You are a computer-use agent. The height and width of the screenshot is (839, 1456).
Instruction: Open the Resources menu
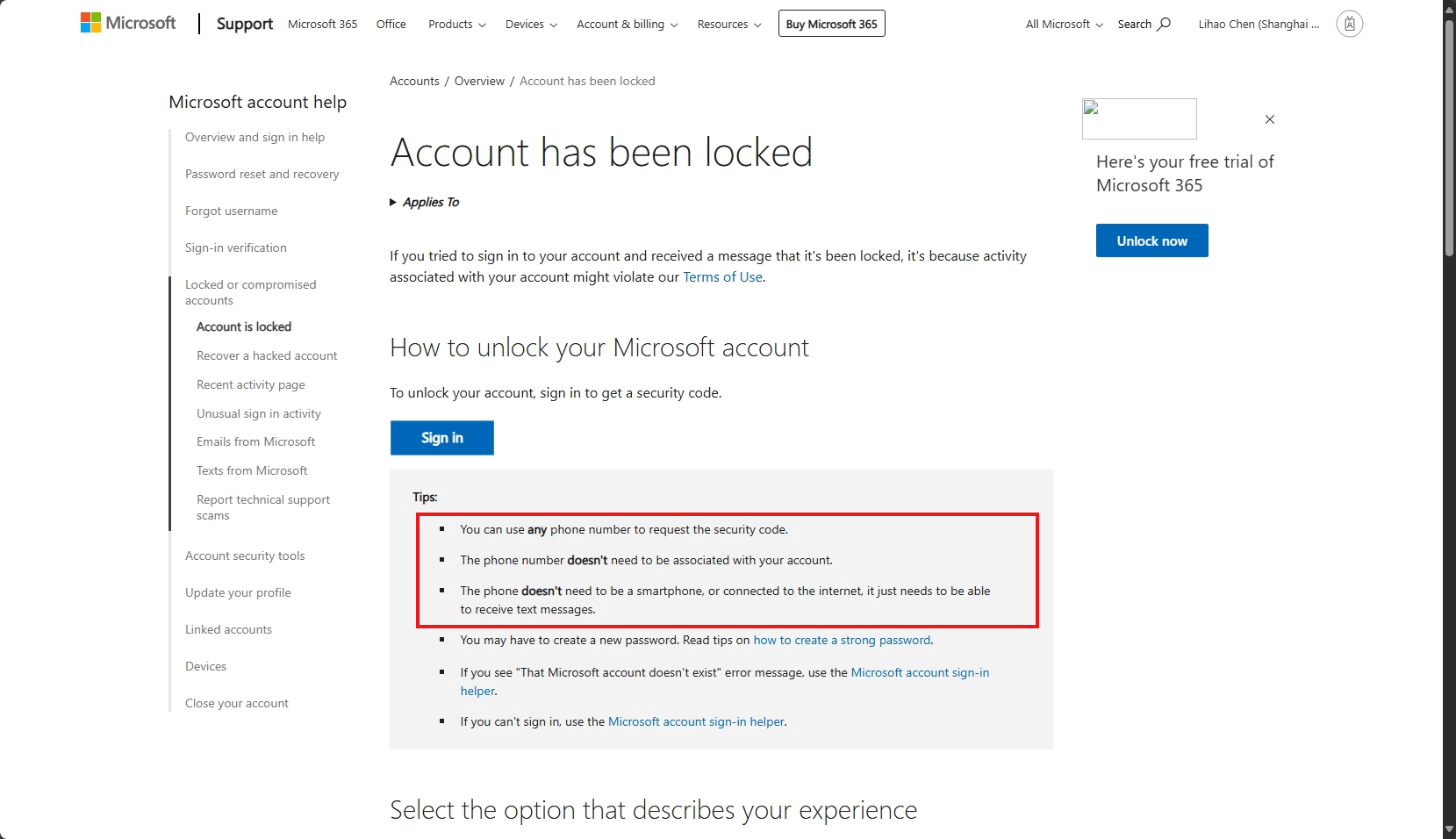point(729,24)
